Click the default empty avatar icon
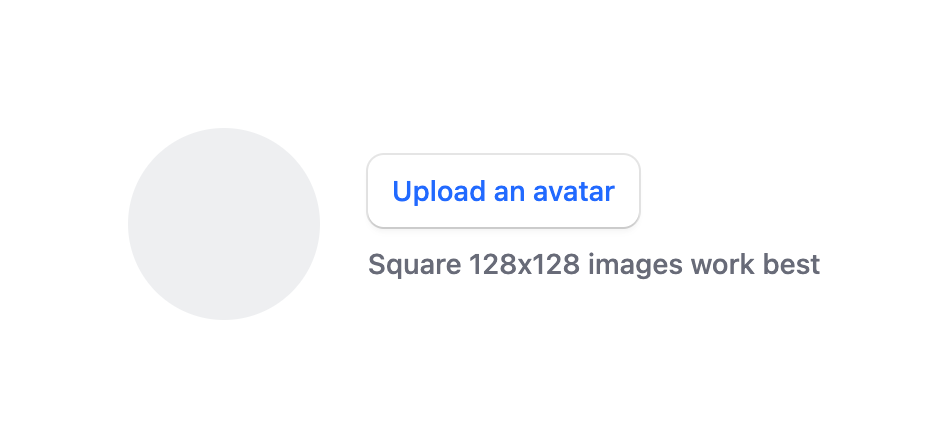 click(x=224, y=224)
